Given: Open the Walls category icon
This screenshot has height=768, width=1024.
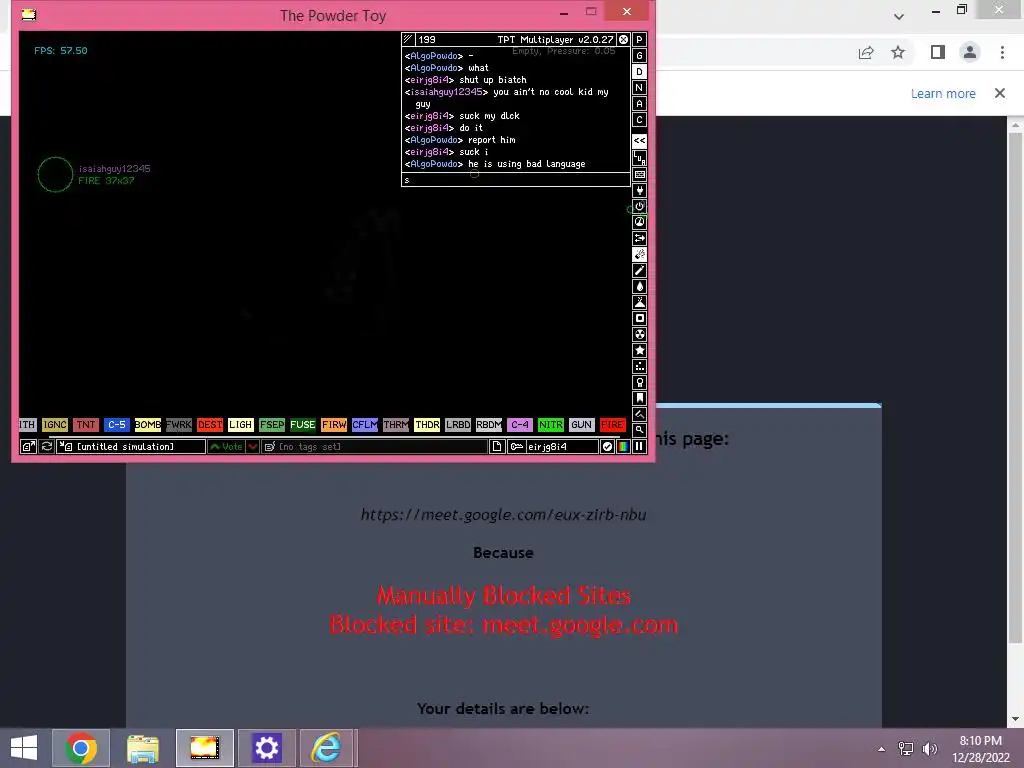Looking at the screenshot, I should 639,174.
